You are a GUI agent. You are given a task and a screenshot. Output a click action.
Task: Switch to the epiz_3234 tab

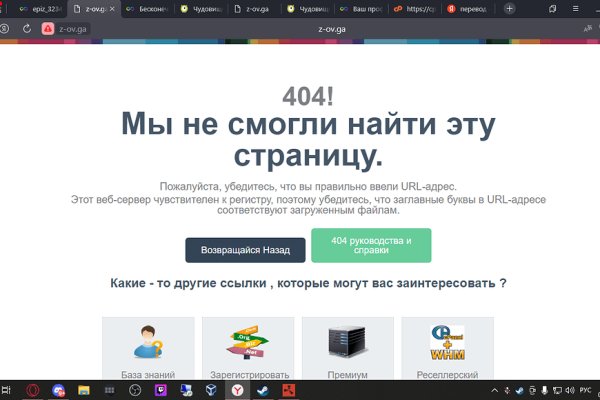pyautogui.click(x=39, y=9)
